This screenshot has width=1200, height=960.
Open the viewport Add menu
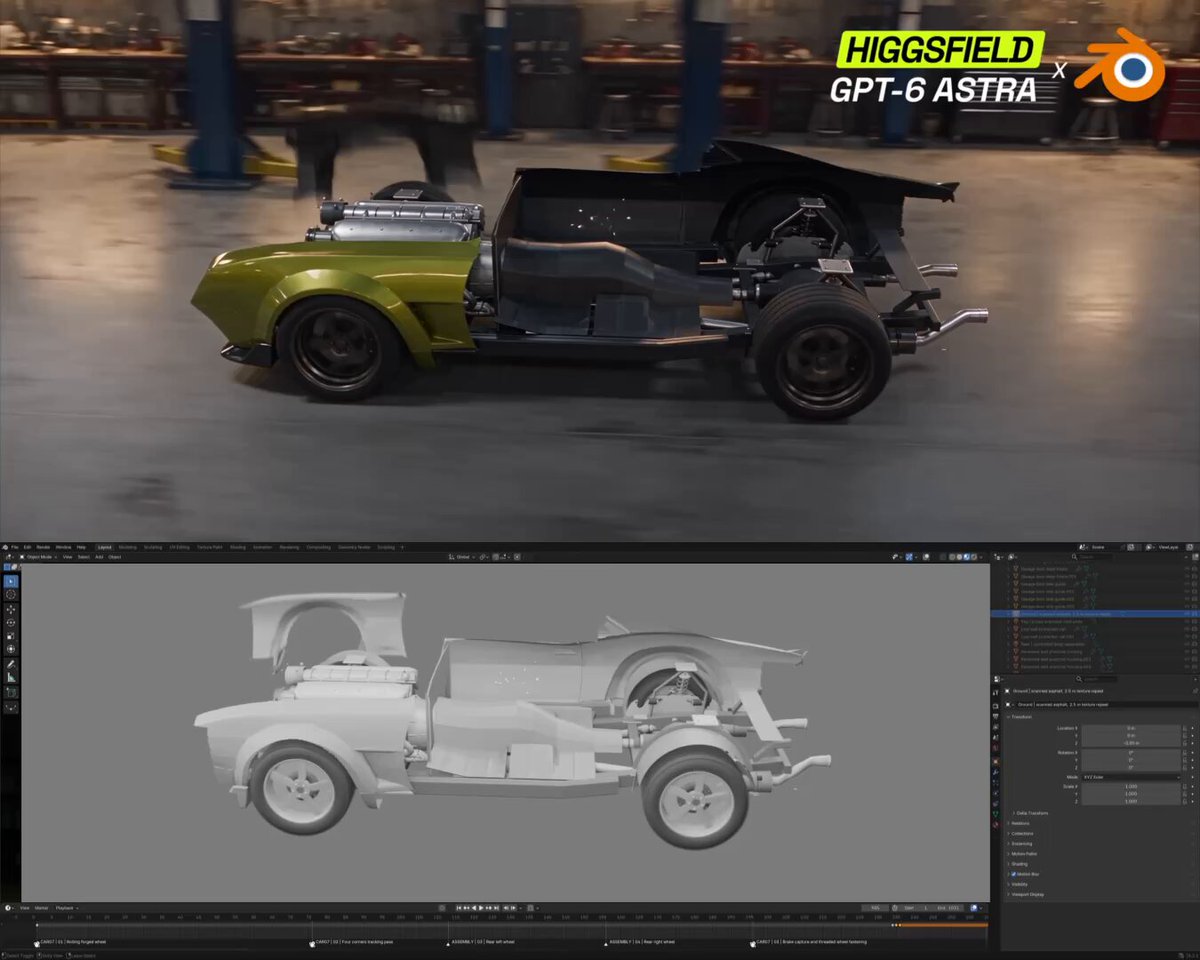(99, 557)
